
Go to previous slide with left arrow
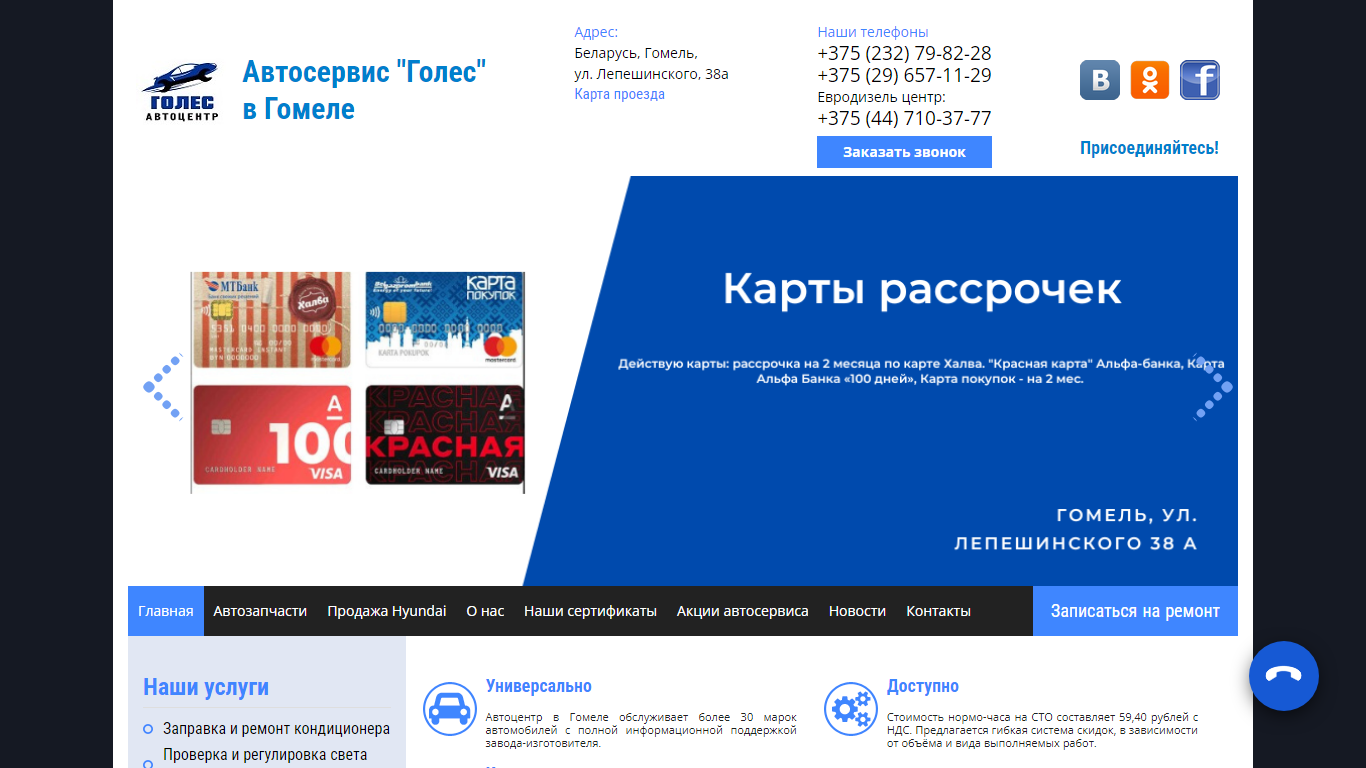click(x=163, y=386)
